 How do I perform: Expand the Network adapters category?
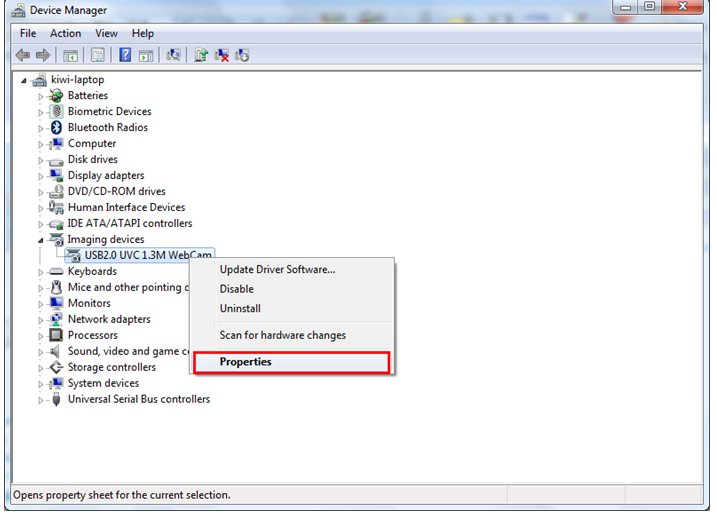pyautogui.click(x=41, y=320)
